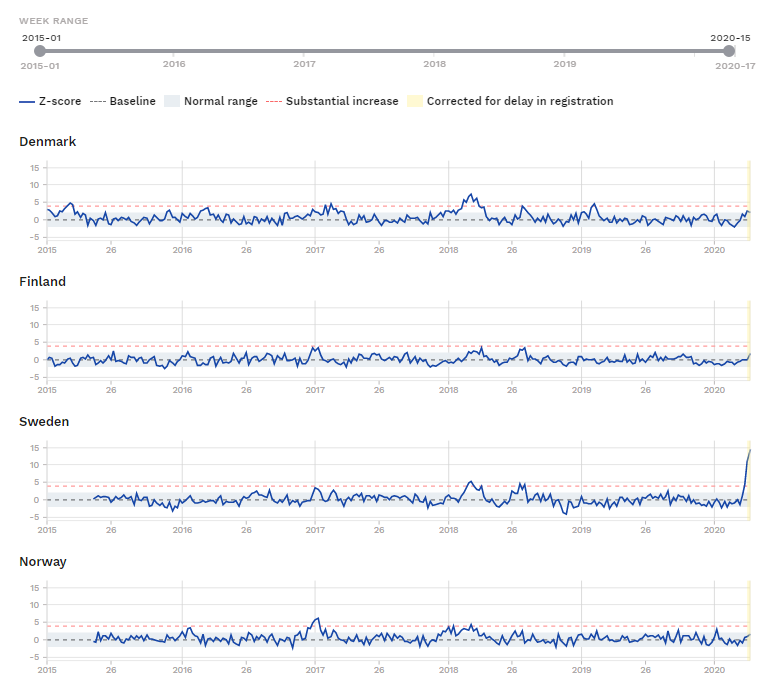Click the 2017 tick label on range slider
Viewport: 772px width, 695px height.
click(x=304, y=64)
